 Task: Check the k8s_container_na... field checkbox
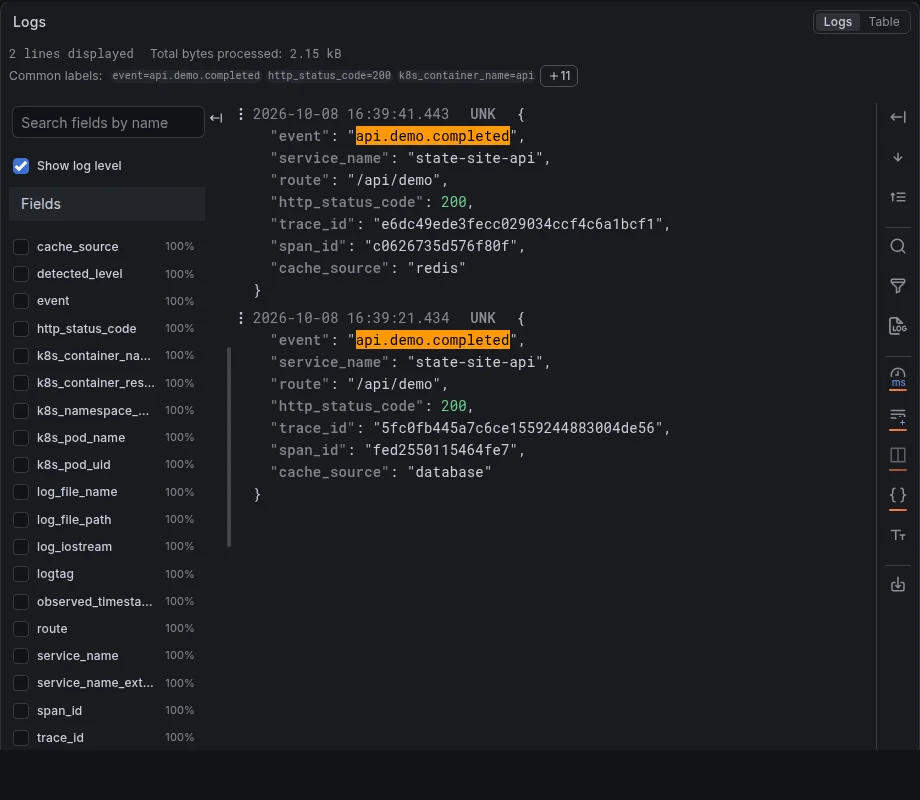21,356
